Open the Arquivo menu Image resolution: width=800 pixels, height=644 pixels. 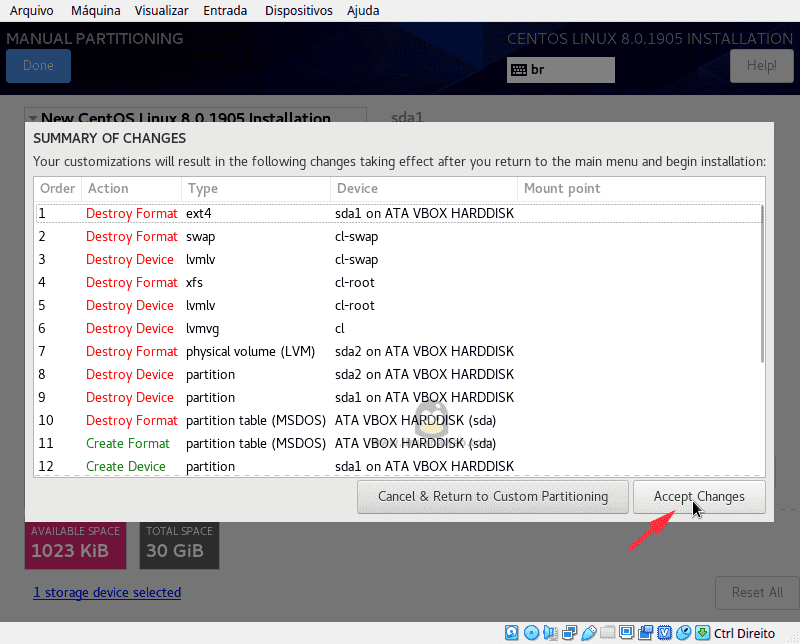32,10
